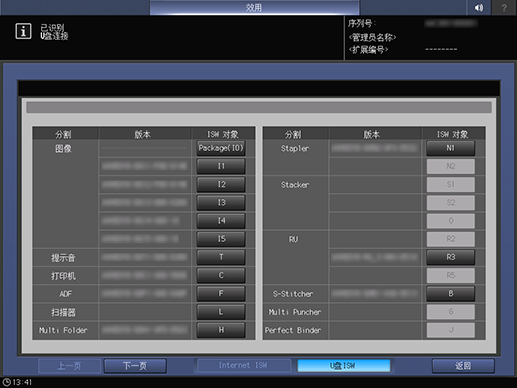Click the Internet ISW button
Screen dimensions: 517x388
click(x=243, y=366)
